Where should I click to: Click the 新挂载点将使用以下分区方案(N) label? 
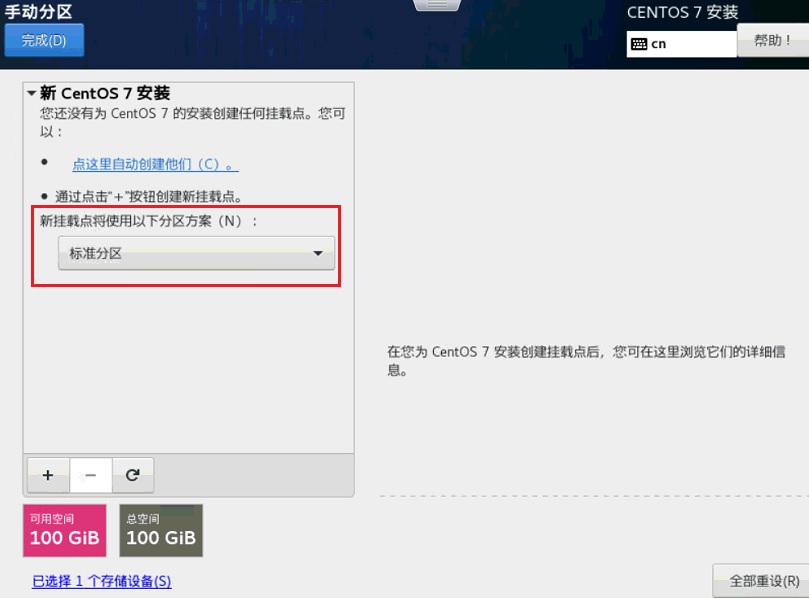click(149, 221)
